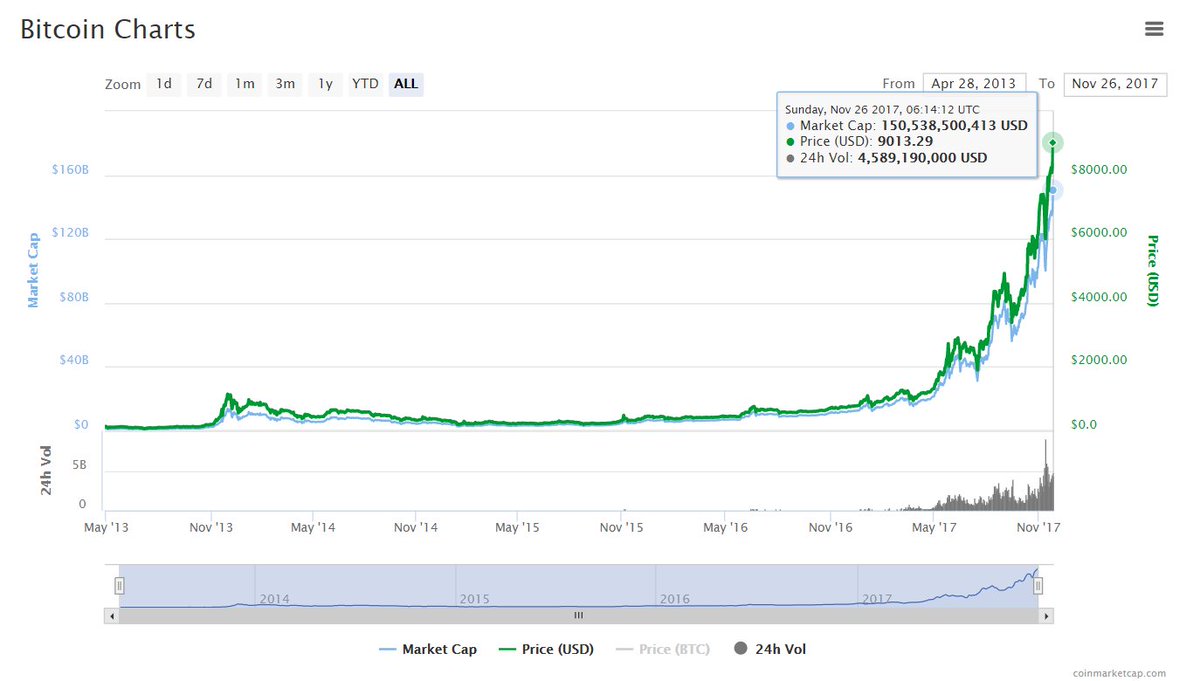Click the May '13 x-axis label
The image size is (1200, 681).
coord(105,527)
